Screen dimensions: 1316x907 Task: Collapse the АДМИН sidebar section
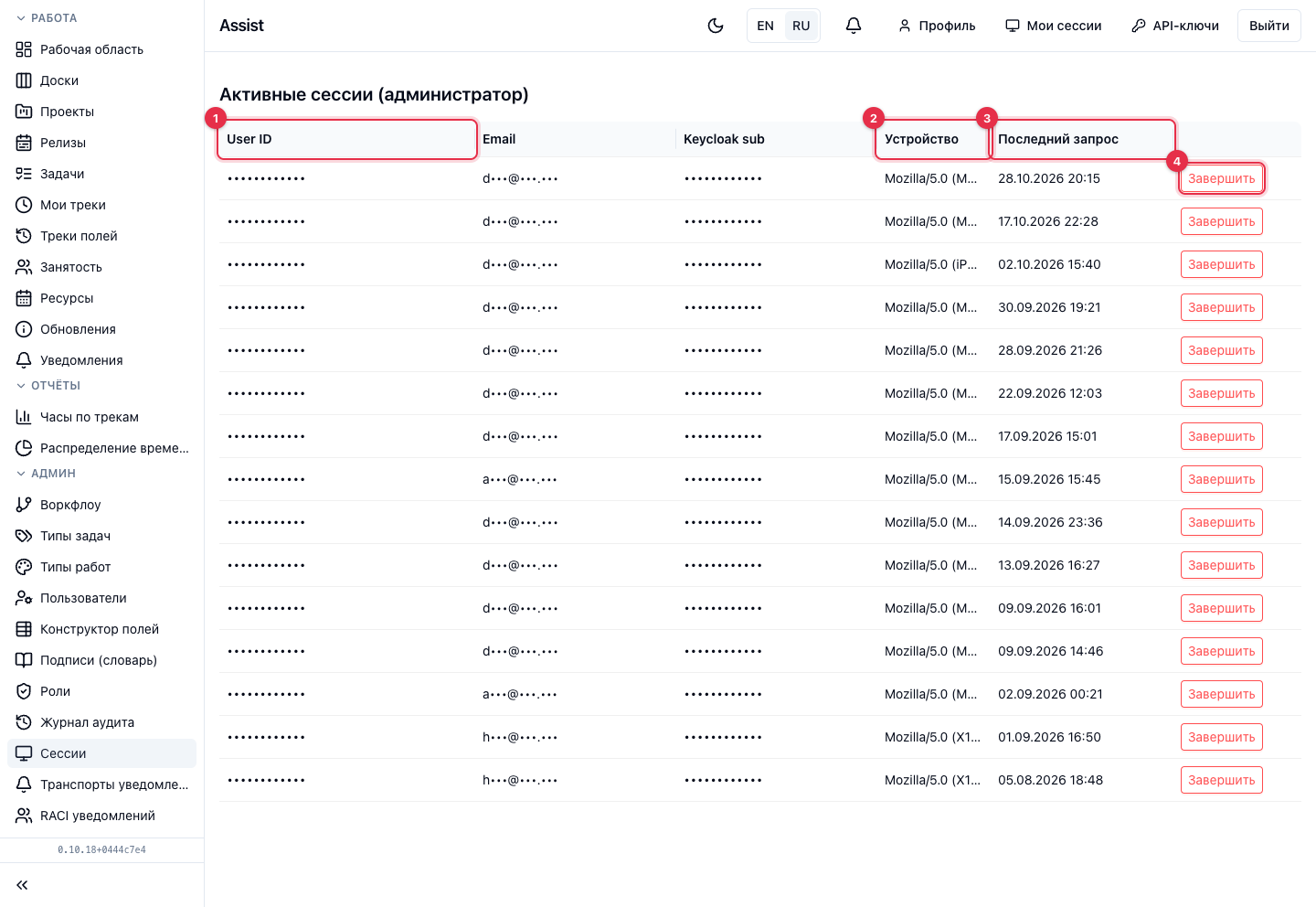(x=46, y=474)
